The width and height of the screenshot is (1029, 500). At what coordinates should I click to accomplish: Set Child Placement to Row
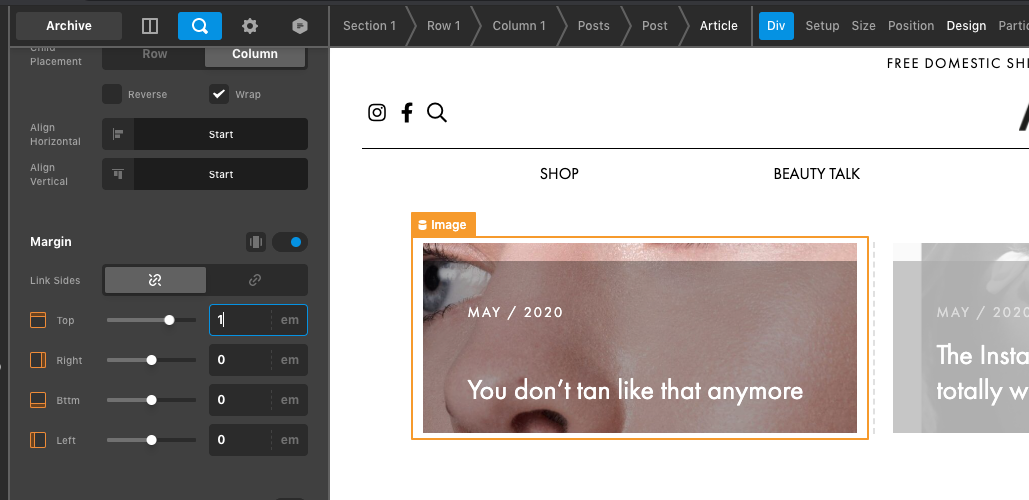point(154,54)
